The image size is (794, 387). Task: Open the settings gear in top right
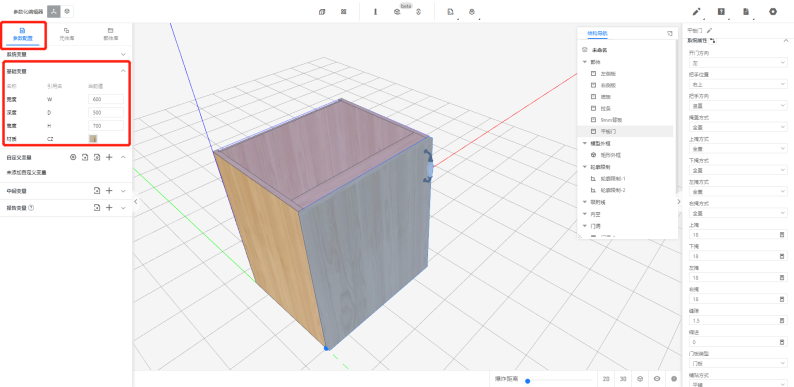pyautogui.click(x=773, y=11)
